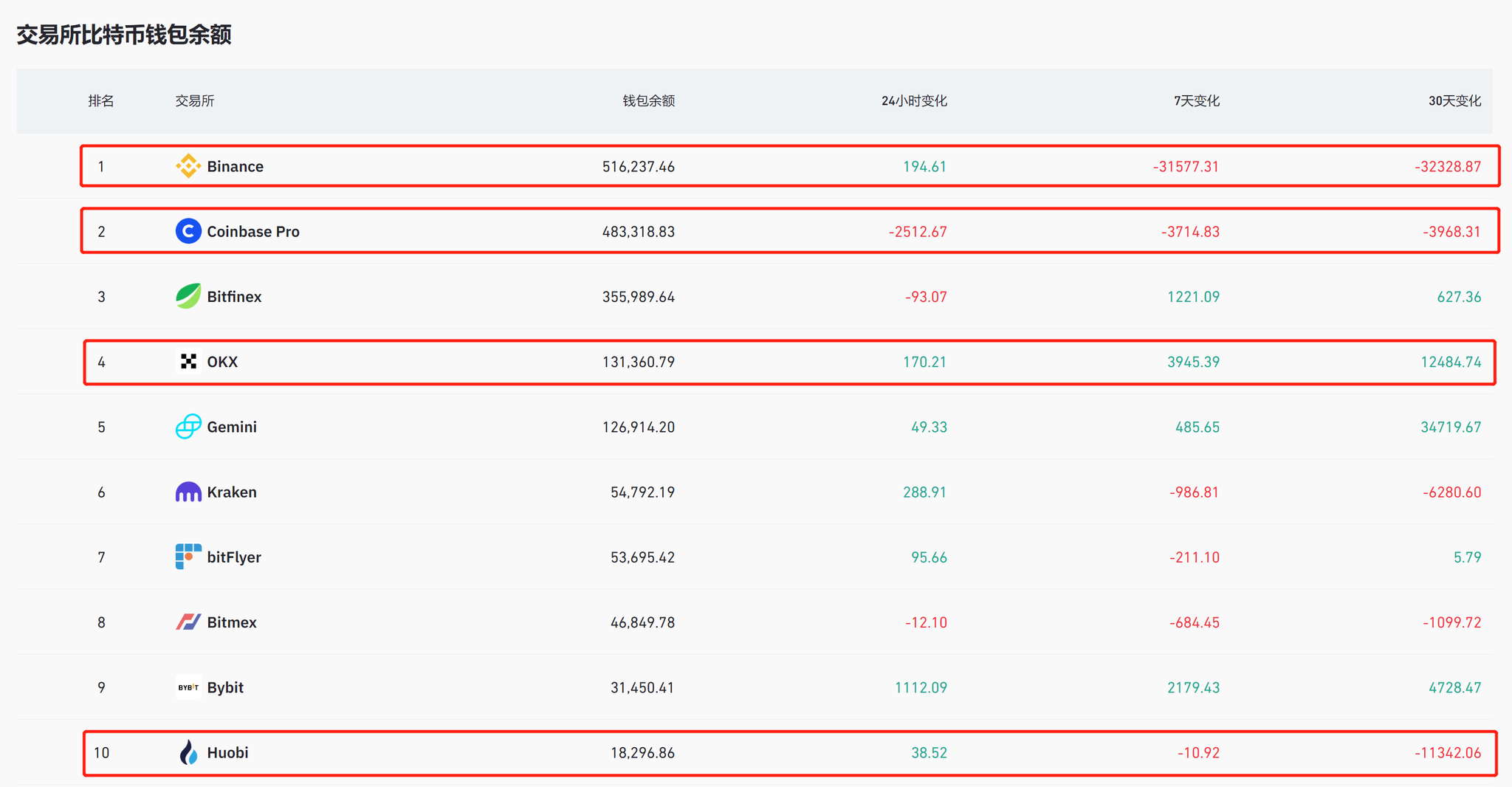The image size is (1512, 787).
Task: Select Bybit balance 31,450.41
Action: coord(642,687)
